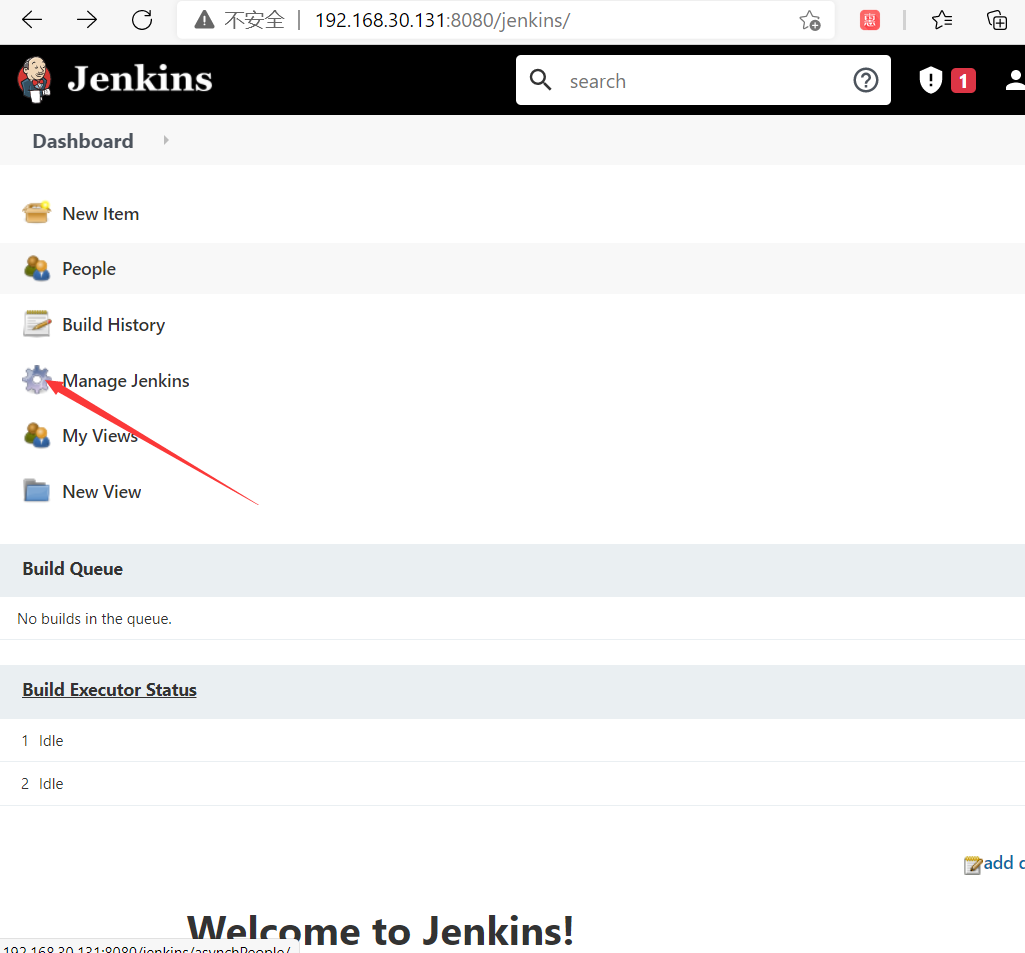Image resolution: width=1025 pixels, height=953 pixels.
Task: Click the browser Back arrow
Action: click(x=31, y=20)
